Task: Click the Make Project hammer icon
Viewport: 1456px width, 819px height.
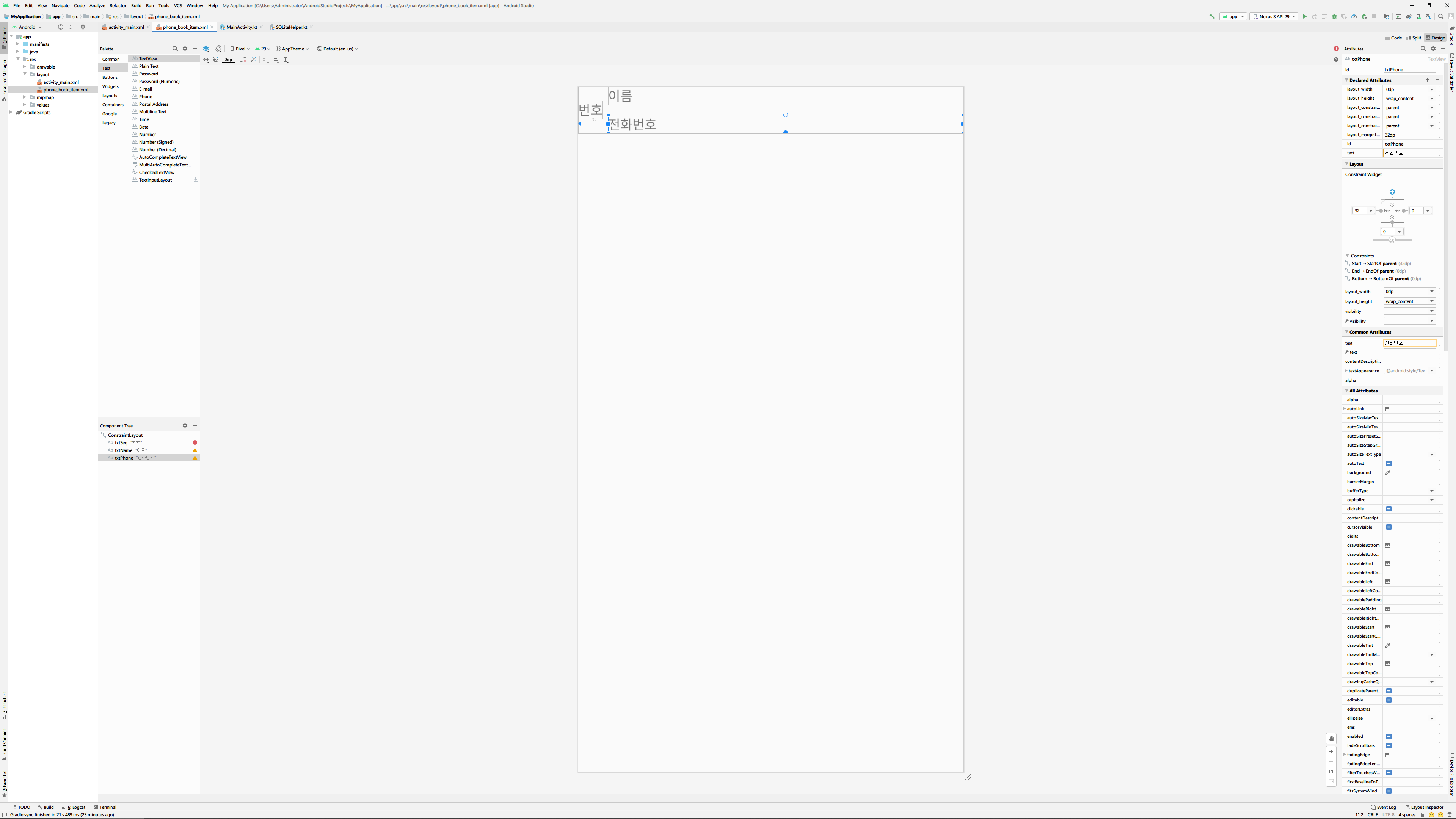Action: pyautogui.click(x=1212, y=16)
